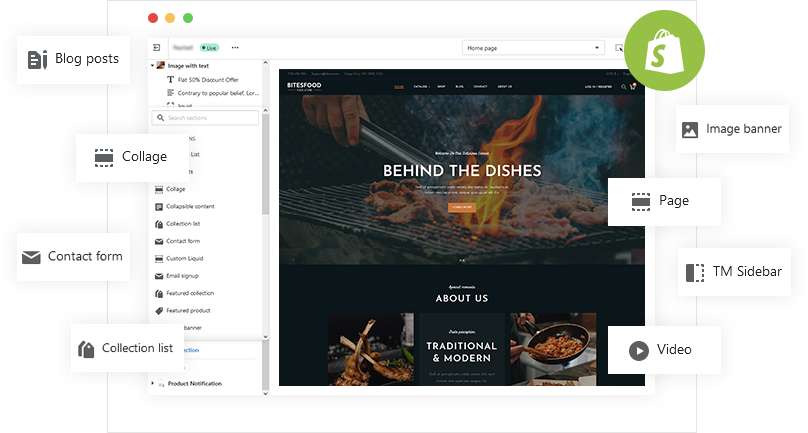The width and height of the screenshot is (808, 433).
Task: Collapse the Image with text section
Action: coord(153,66)
